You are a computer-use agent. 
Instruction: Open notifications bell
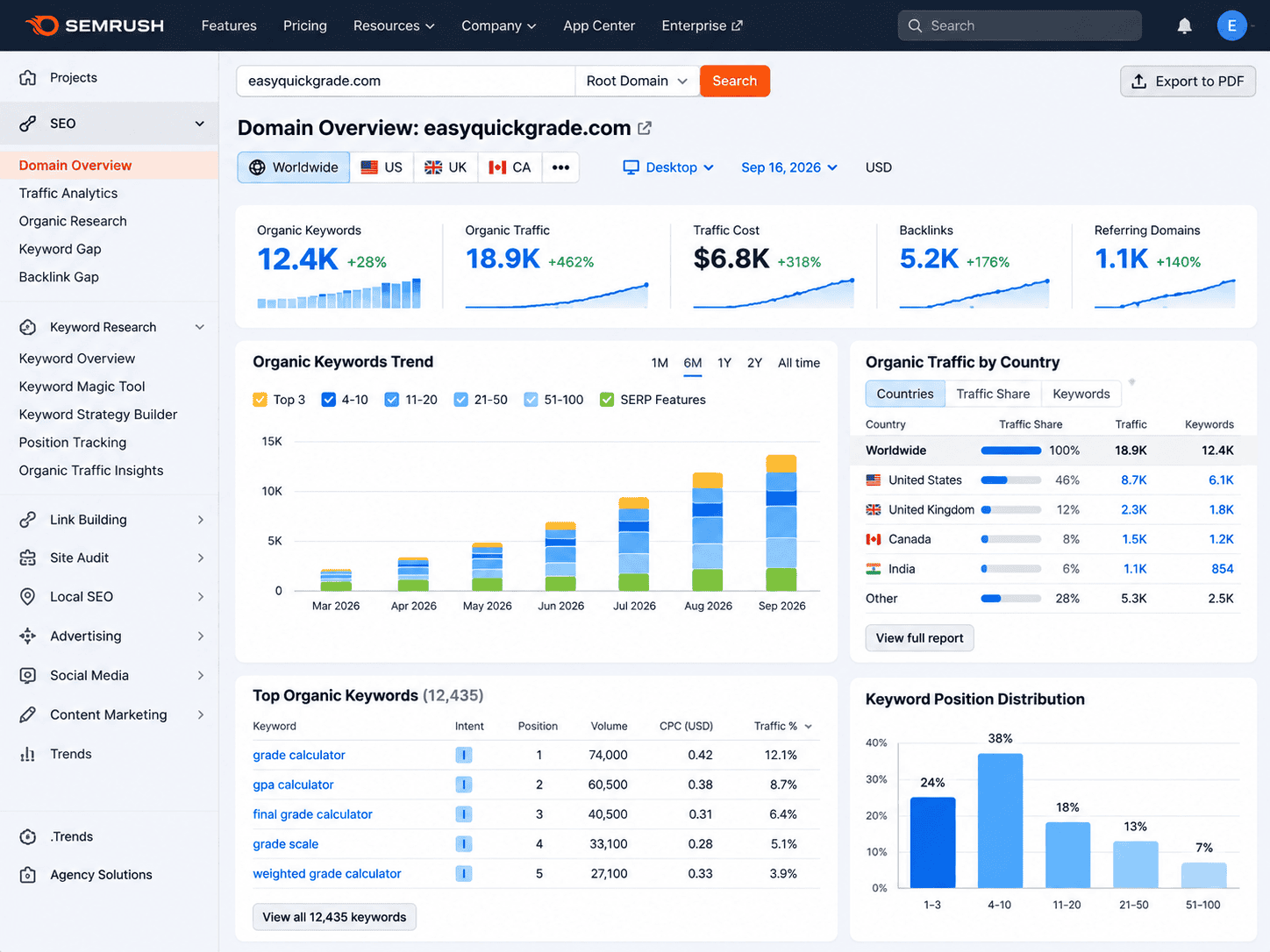pos(1184,25)
